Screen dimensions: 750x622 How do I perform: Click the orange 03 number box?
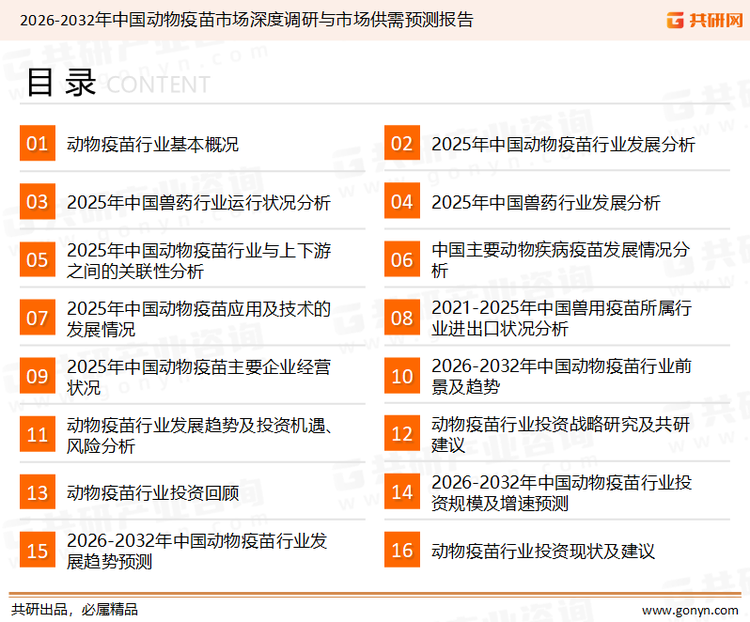[37, 201]
